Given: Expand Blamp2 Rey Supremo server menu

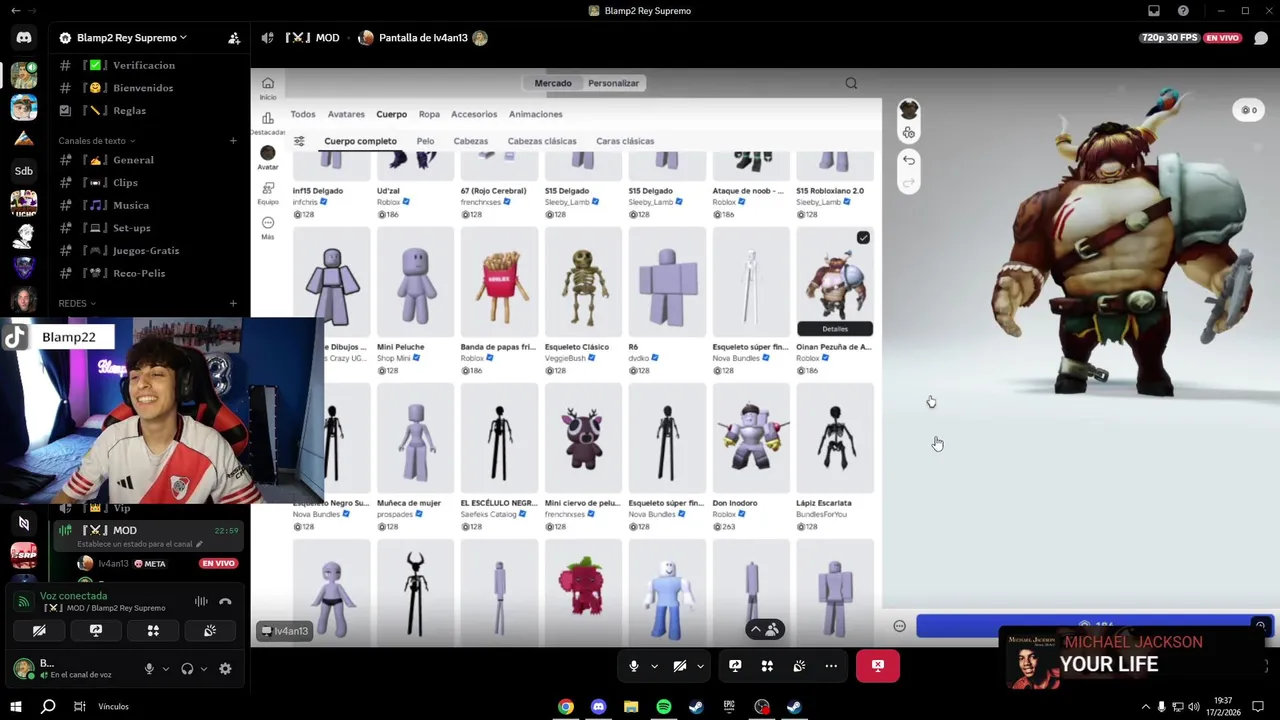Looking at the screenshot, I should click(x=132, y=38).
